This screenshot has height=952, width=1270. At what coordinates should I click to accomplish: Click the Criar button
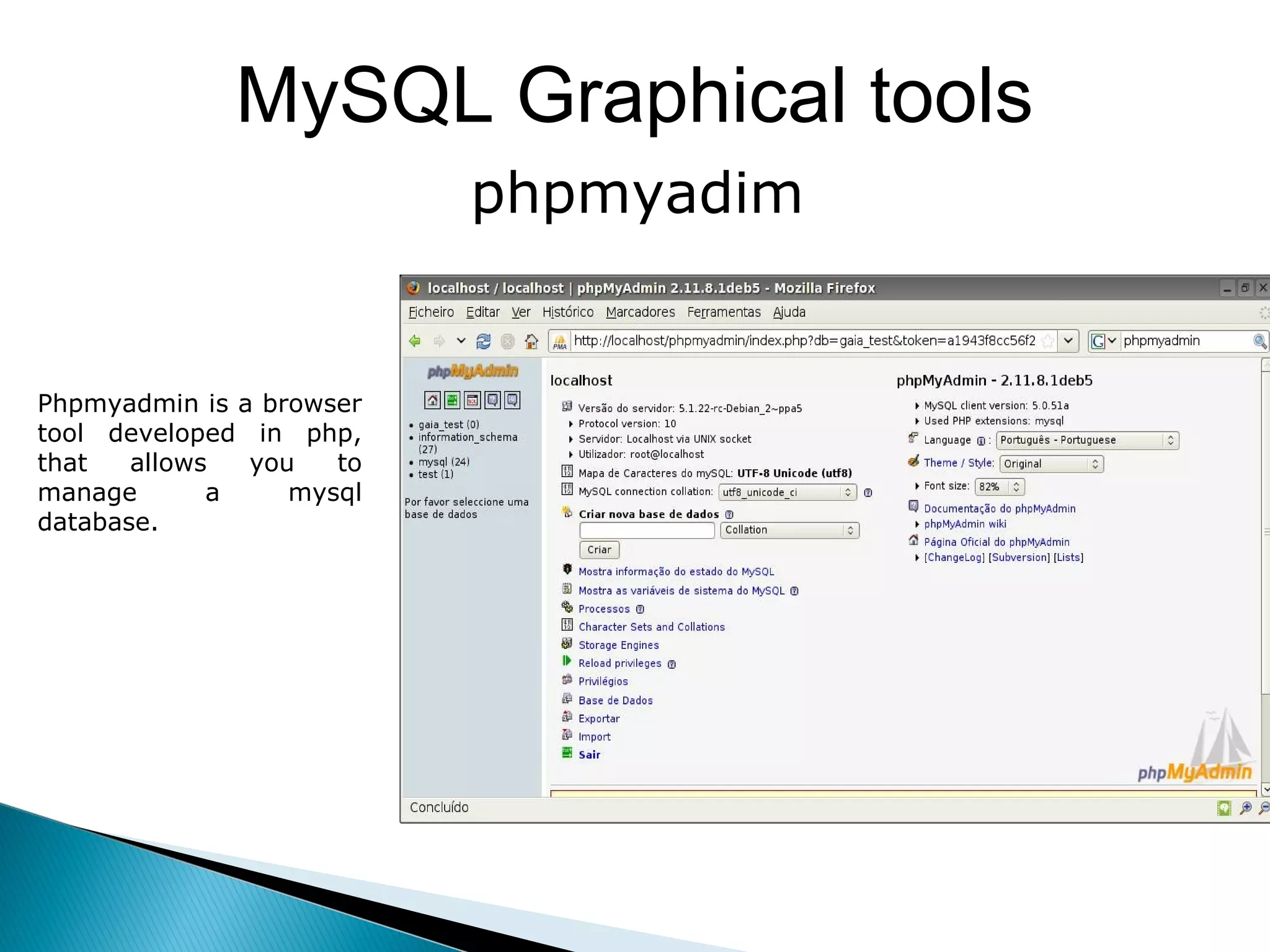[599, 550]
